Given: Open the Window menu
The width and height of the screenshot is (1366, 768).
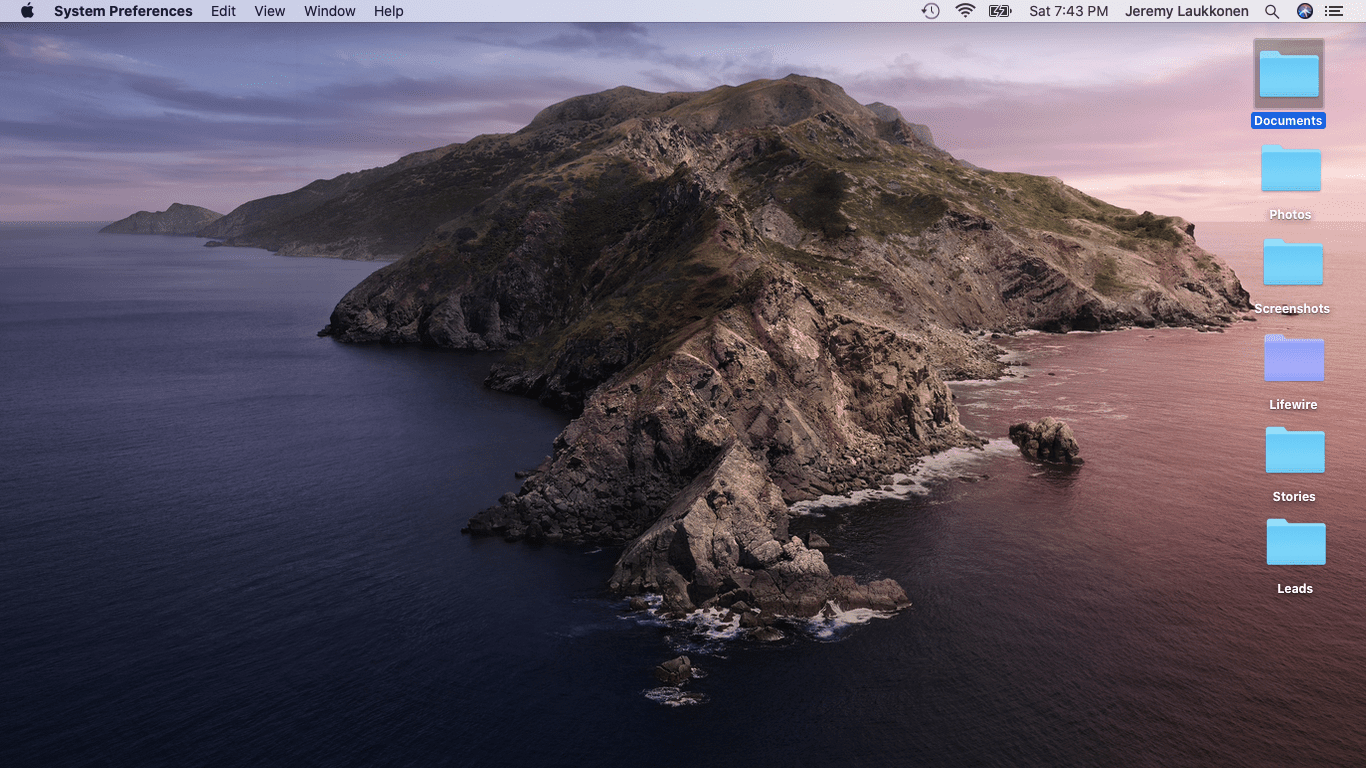Looking at the screenshot, I should [x=330, y=11].
